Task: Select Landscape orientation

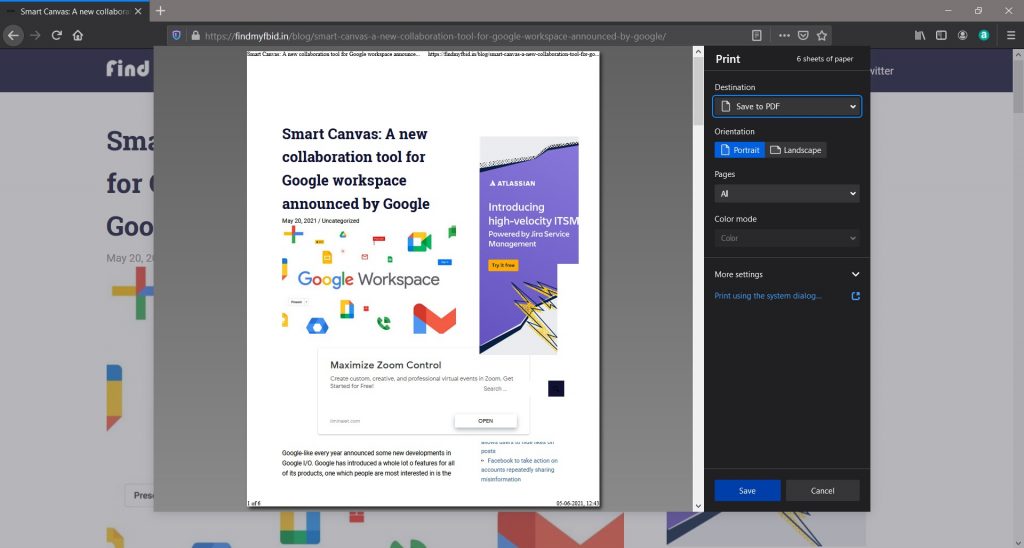Action: click(x=795, y=150)
